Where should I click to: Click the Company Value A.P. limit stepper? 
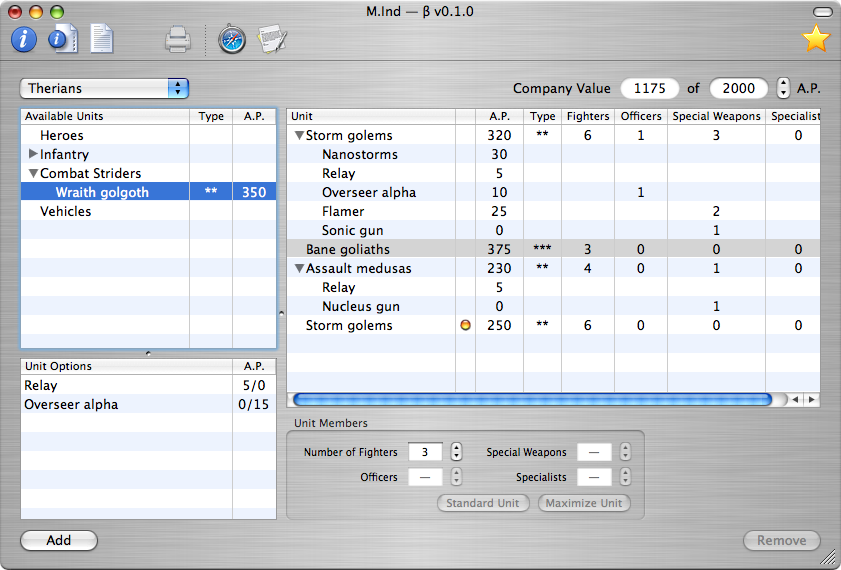pos(783,88)
